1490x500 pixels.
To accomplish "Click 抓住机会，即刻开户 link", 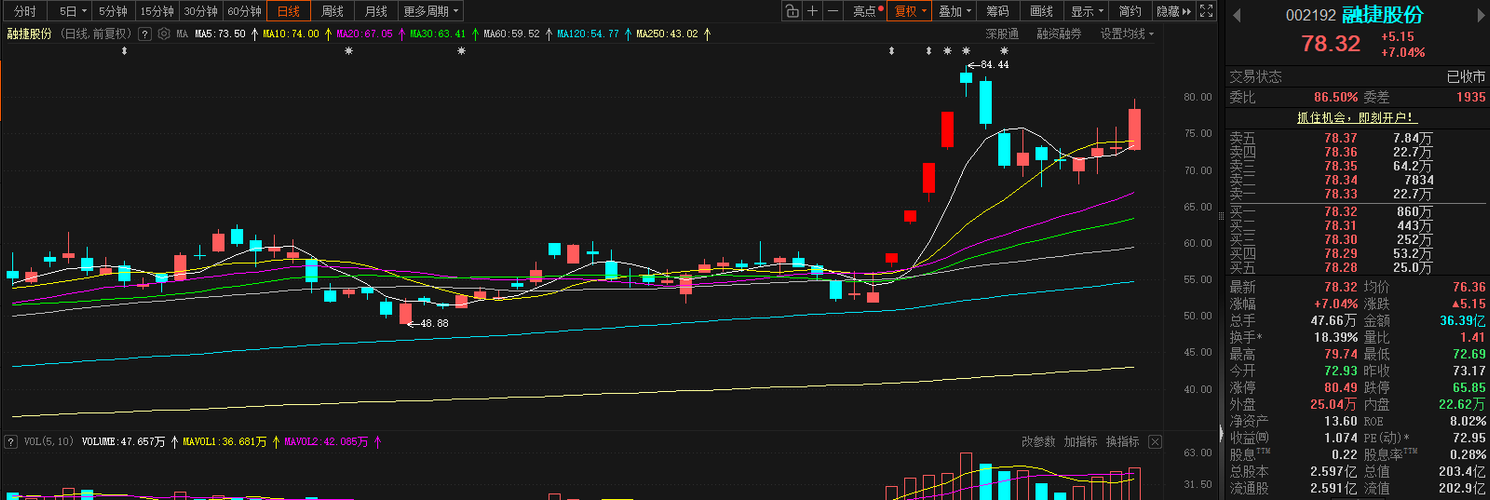I will pos(1357,117).
